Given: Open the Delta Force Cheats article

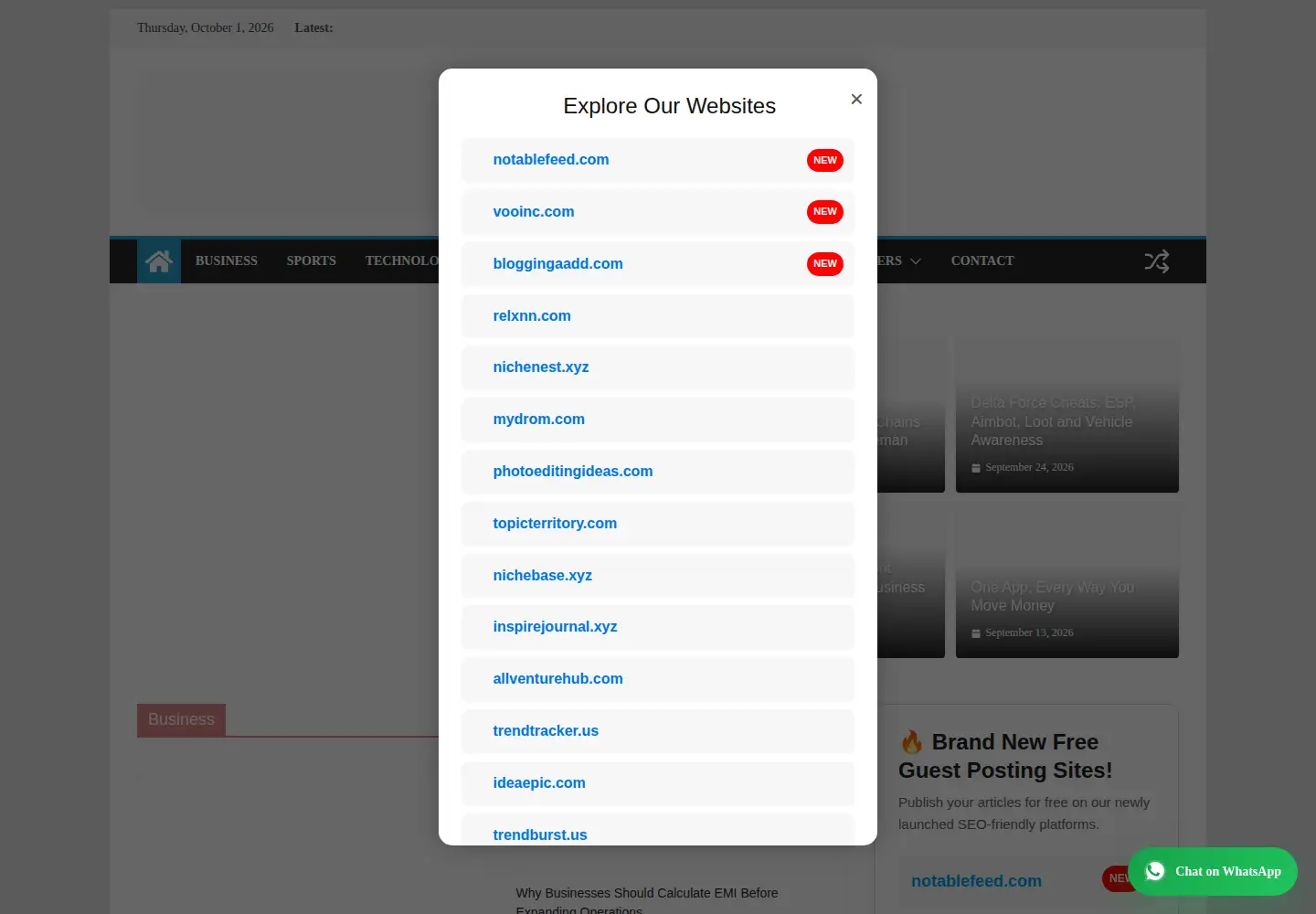Looking at the screenshot, I should tap(1053, 421).
